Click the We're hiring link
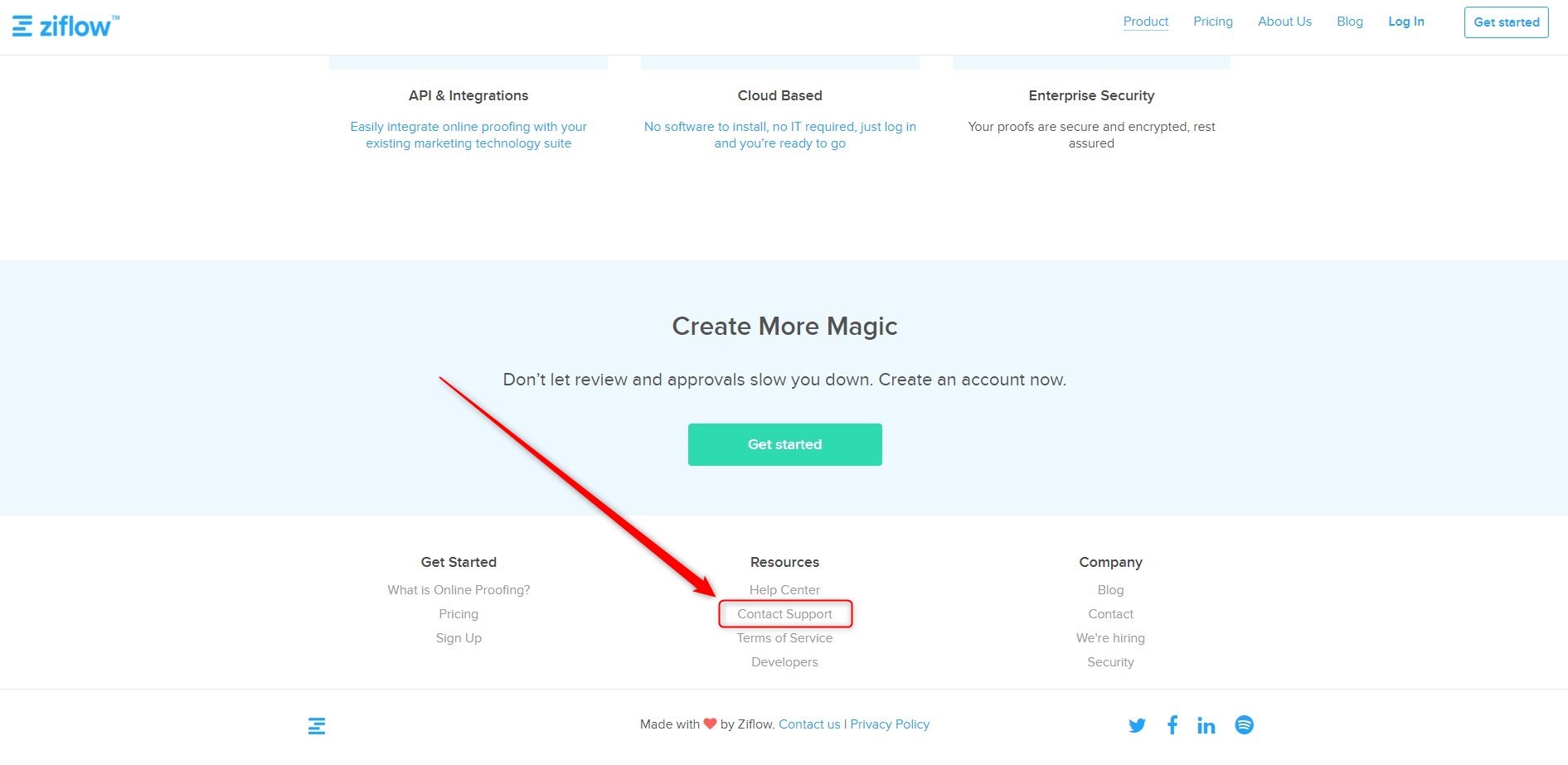 pos(1110,638)
